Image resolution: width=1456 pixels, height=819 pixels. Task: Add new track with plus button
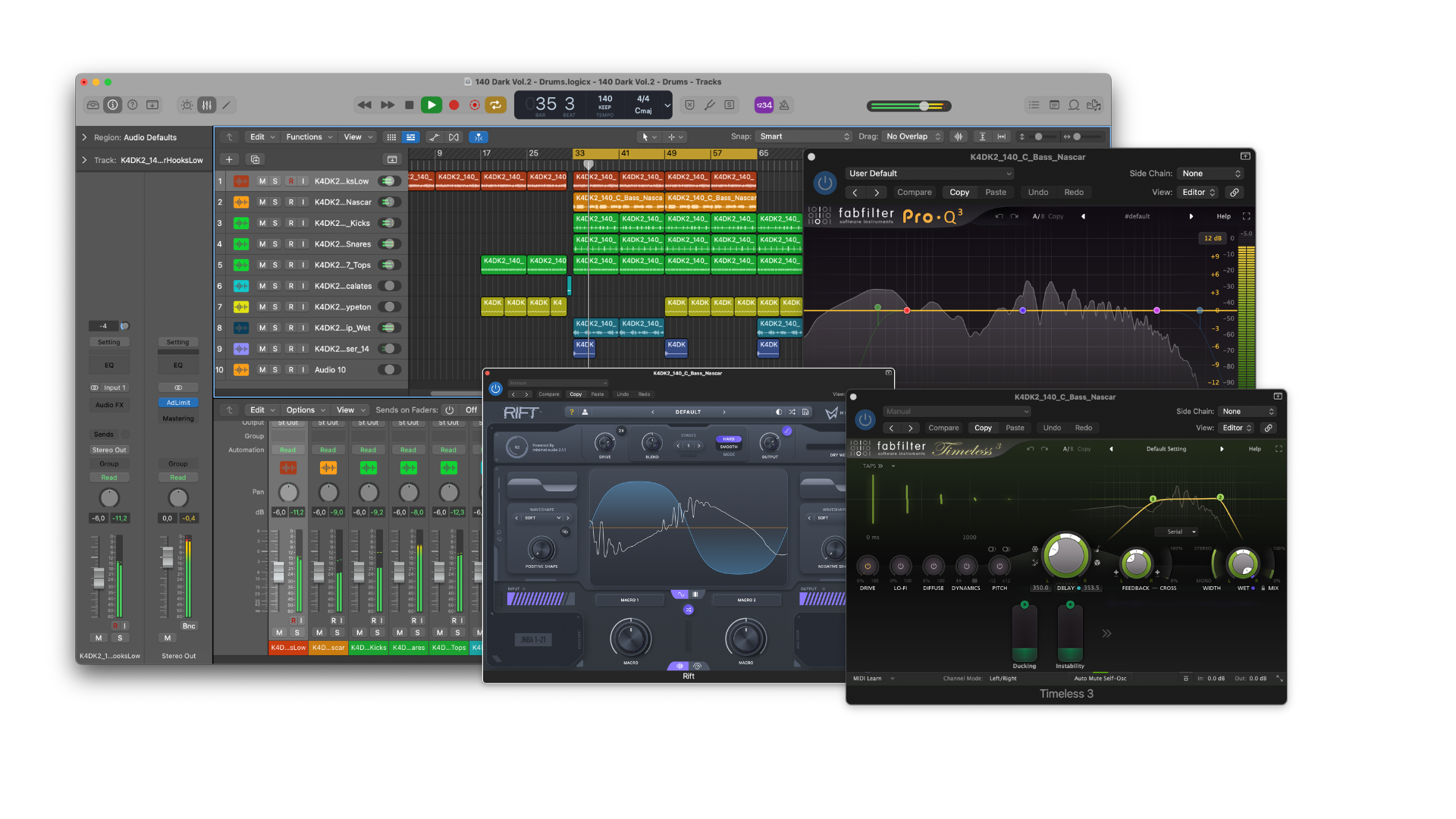point(229,159)
